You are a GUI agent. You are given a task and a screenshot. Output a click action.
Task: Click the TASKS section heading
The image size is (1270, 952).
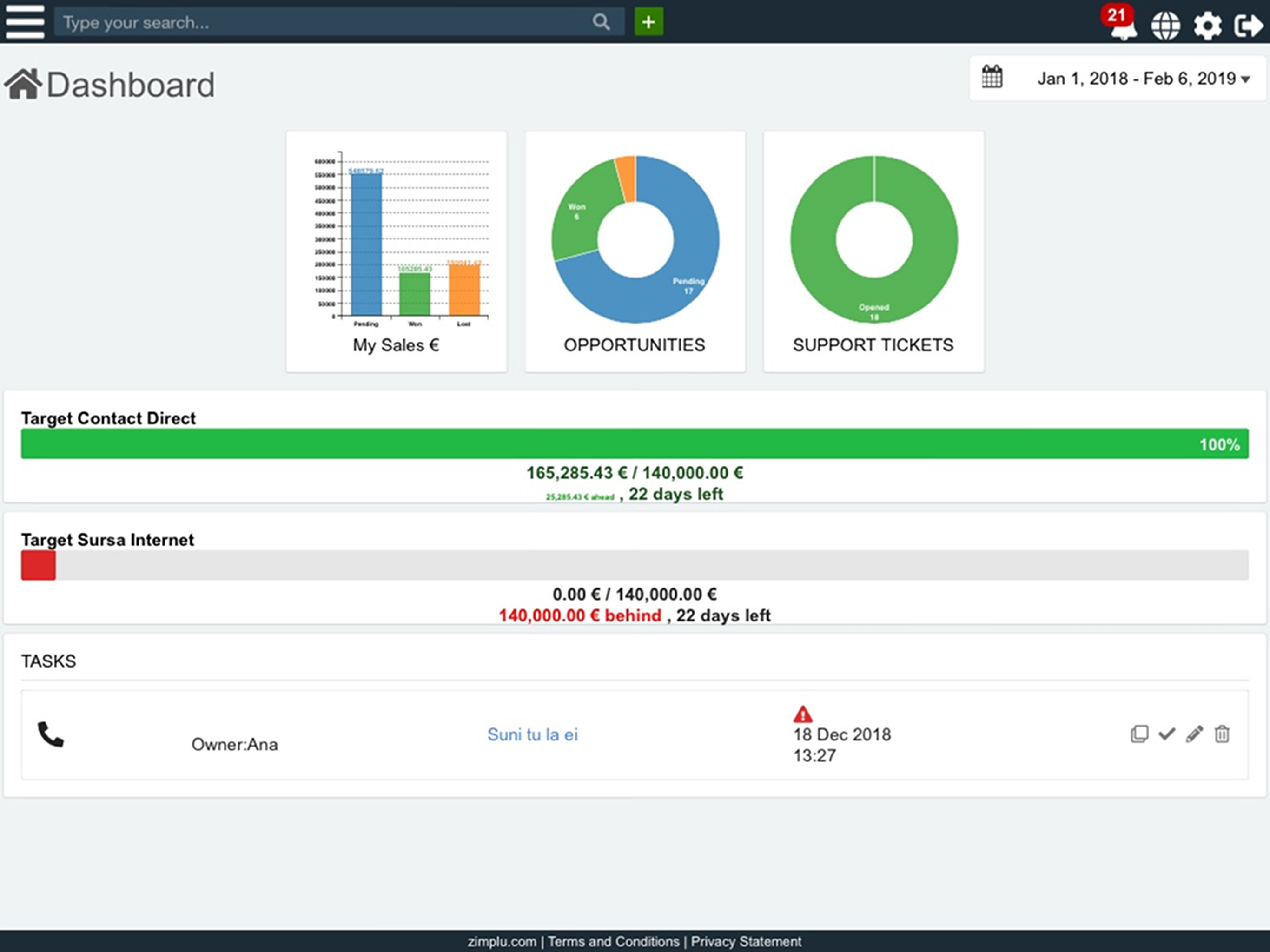coord(48,661)
